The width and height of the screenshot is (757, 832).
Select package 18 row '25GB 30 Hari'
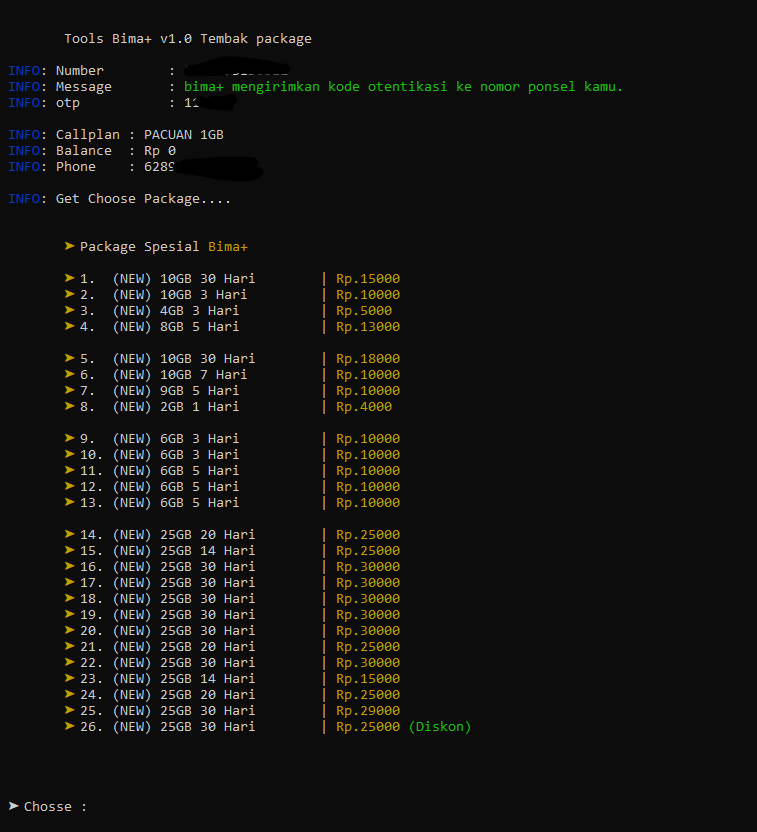pos(232,599)
